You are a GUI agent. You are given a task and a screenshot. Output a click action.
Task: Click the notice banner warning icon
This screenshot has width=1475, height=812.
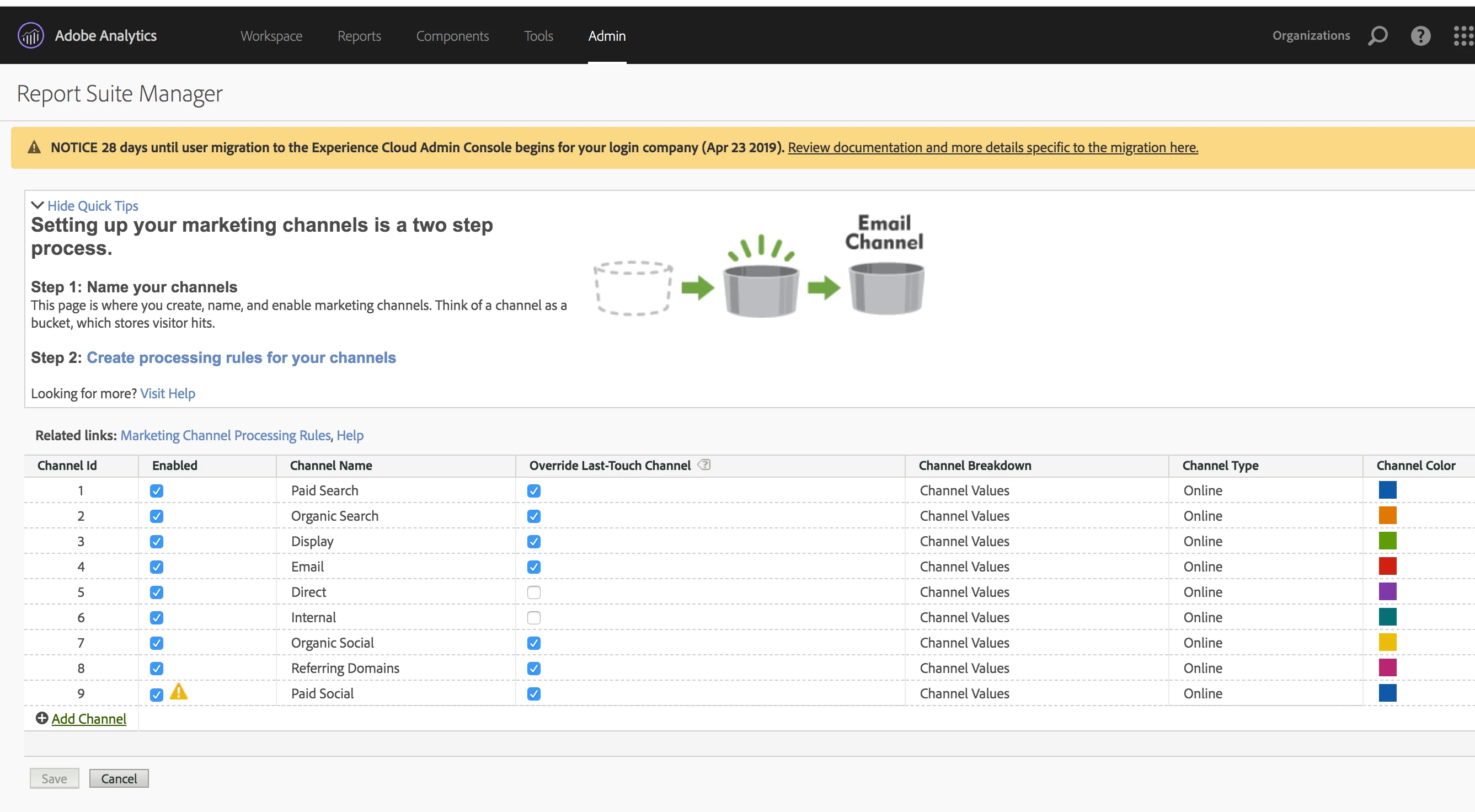pos(34,148)
